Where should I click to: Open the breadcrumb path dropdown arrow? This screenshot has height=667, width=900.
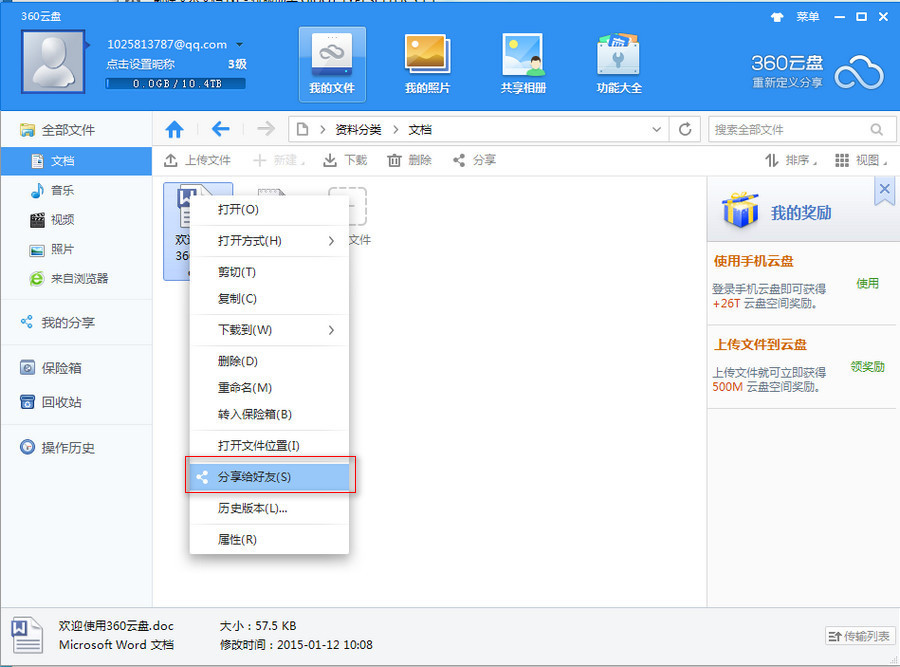pos(657,129)
